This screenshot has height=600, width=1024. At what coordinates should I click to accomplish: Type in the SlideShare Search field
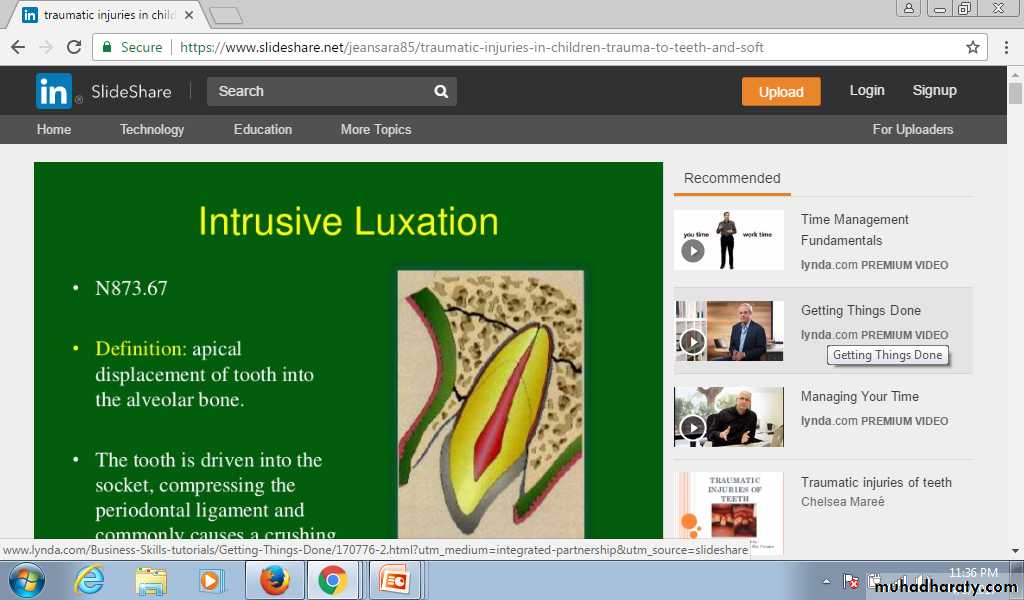[318, 91]
